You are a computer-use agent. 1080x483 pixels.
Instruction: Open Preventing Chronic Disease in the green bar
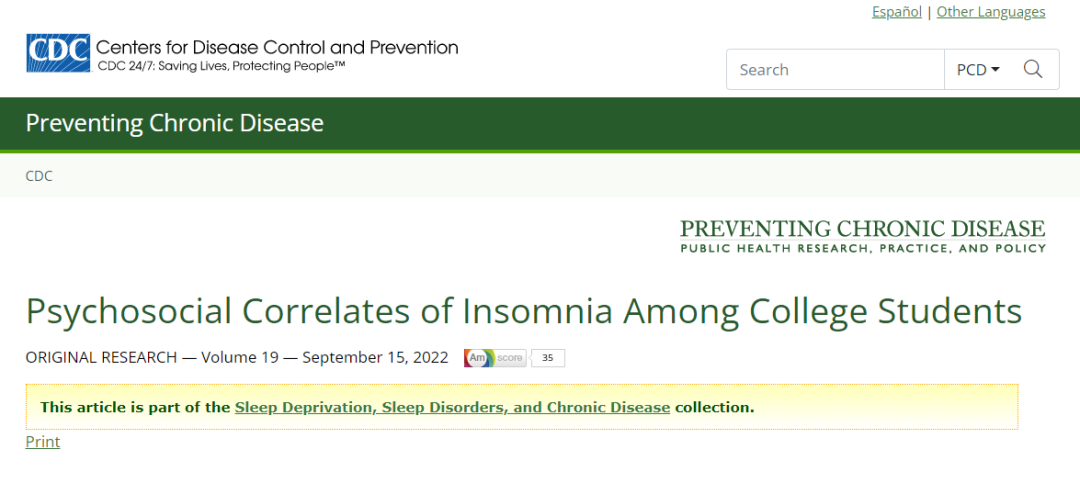pos(174,123)
